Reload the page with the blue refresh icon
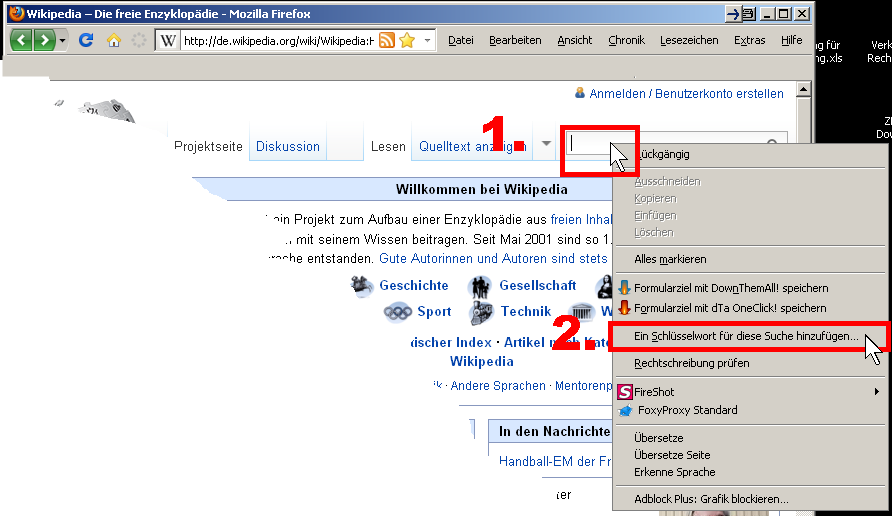Image resolution: width=892 pixels, height=516 pixels. coord(86,40)
